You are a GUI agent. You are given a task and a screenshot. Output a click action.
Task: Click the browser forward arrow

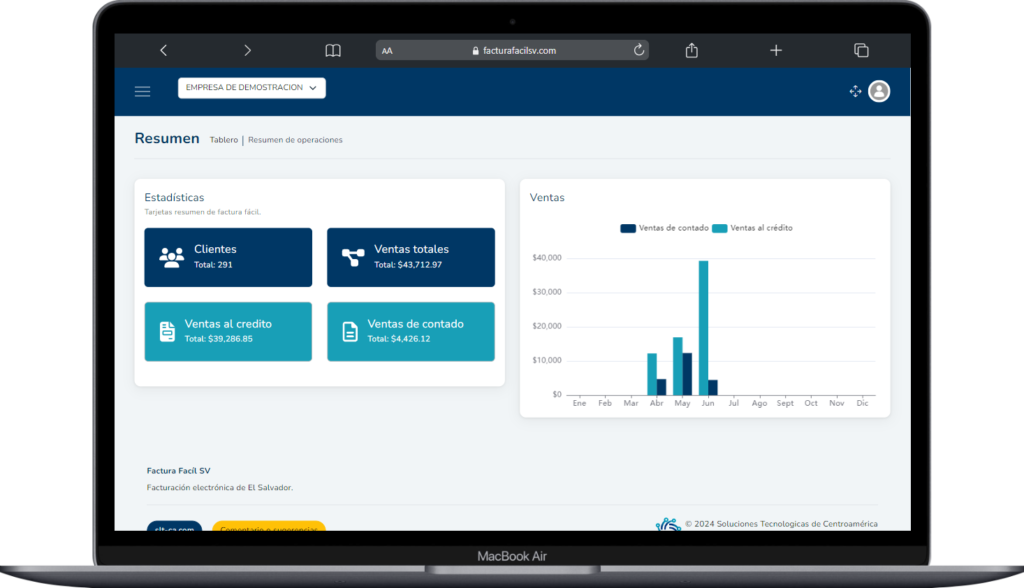click(x=247, y=50)
